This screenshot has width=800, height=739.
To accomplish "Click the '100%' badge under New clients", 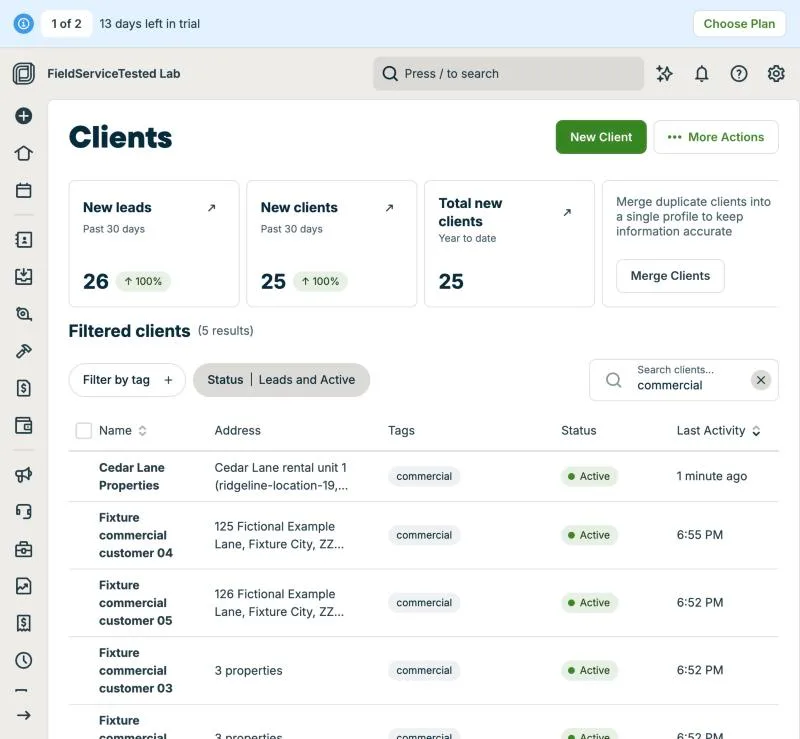I will tap(320, 281).
